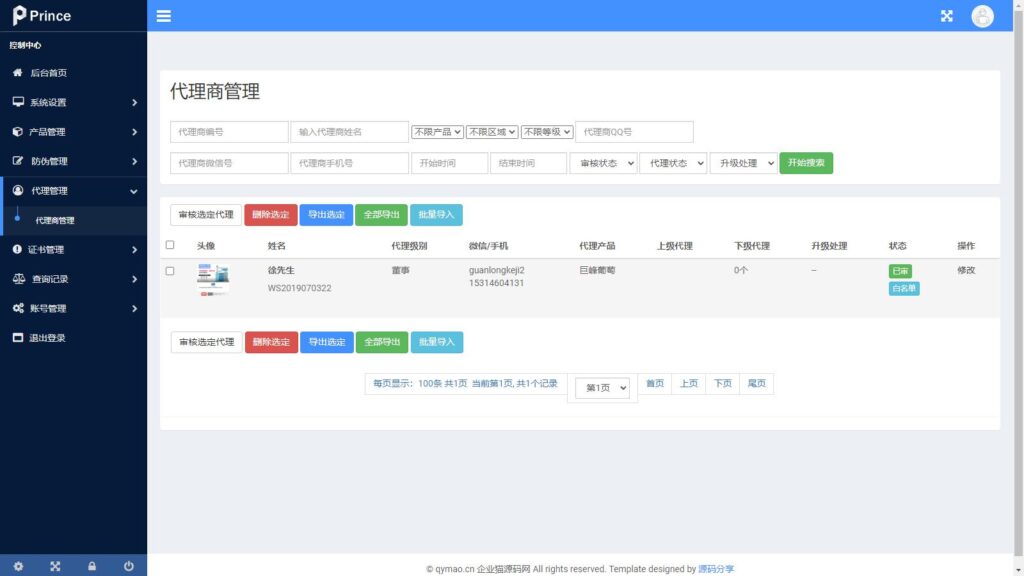Check the select-all checkbox in table header
The height and width of the screenshot is (576, 1024).
(170, 245)
